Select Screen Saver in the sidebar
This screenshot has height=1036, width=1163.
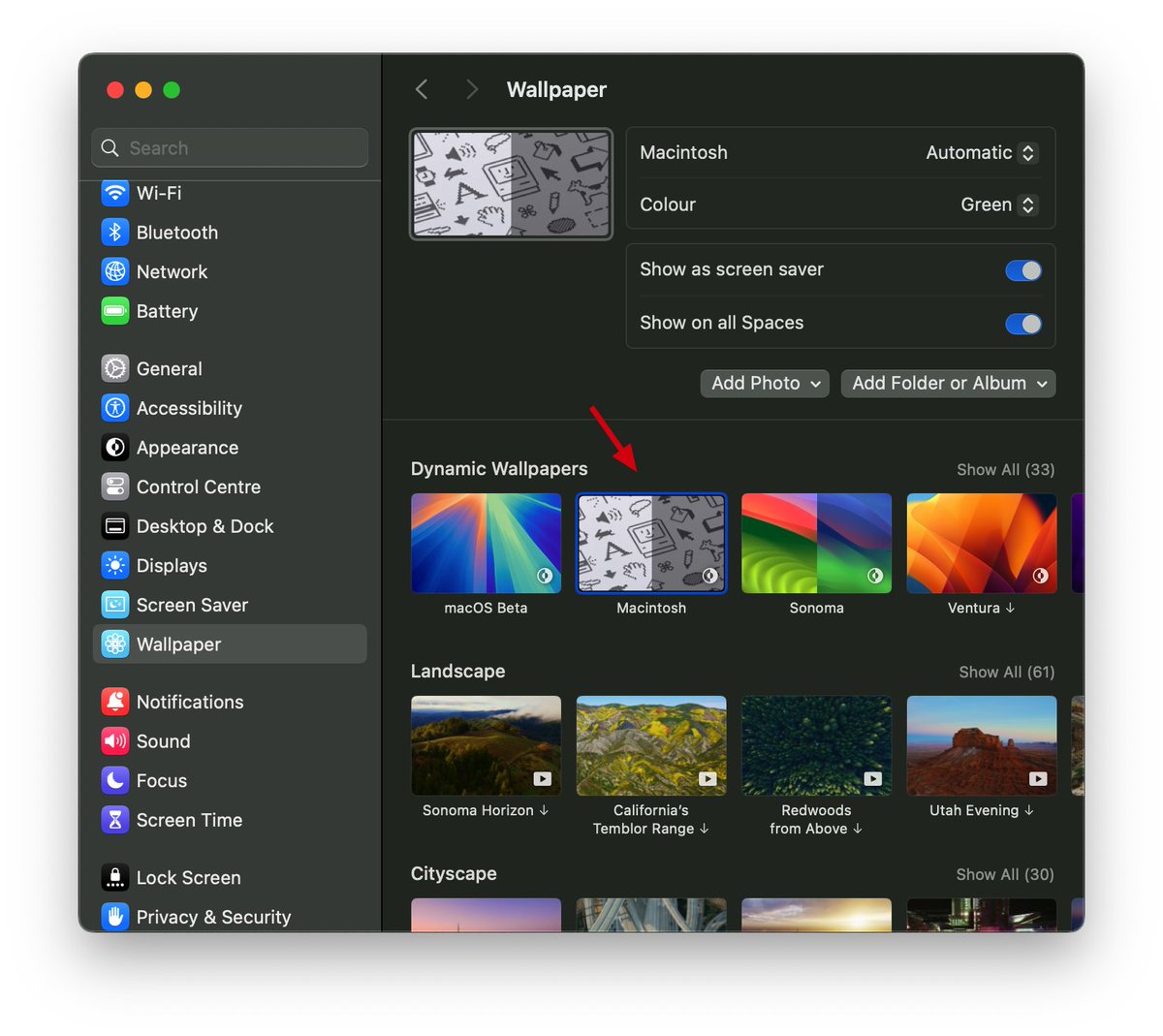(230, 605)
